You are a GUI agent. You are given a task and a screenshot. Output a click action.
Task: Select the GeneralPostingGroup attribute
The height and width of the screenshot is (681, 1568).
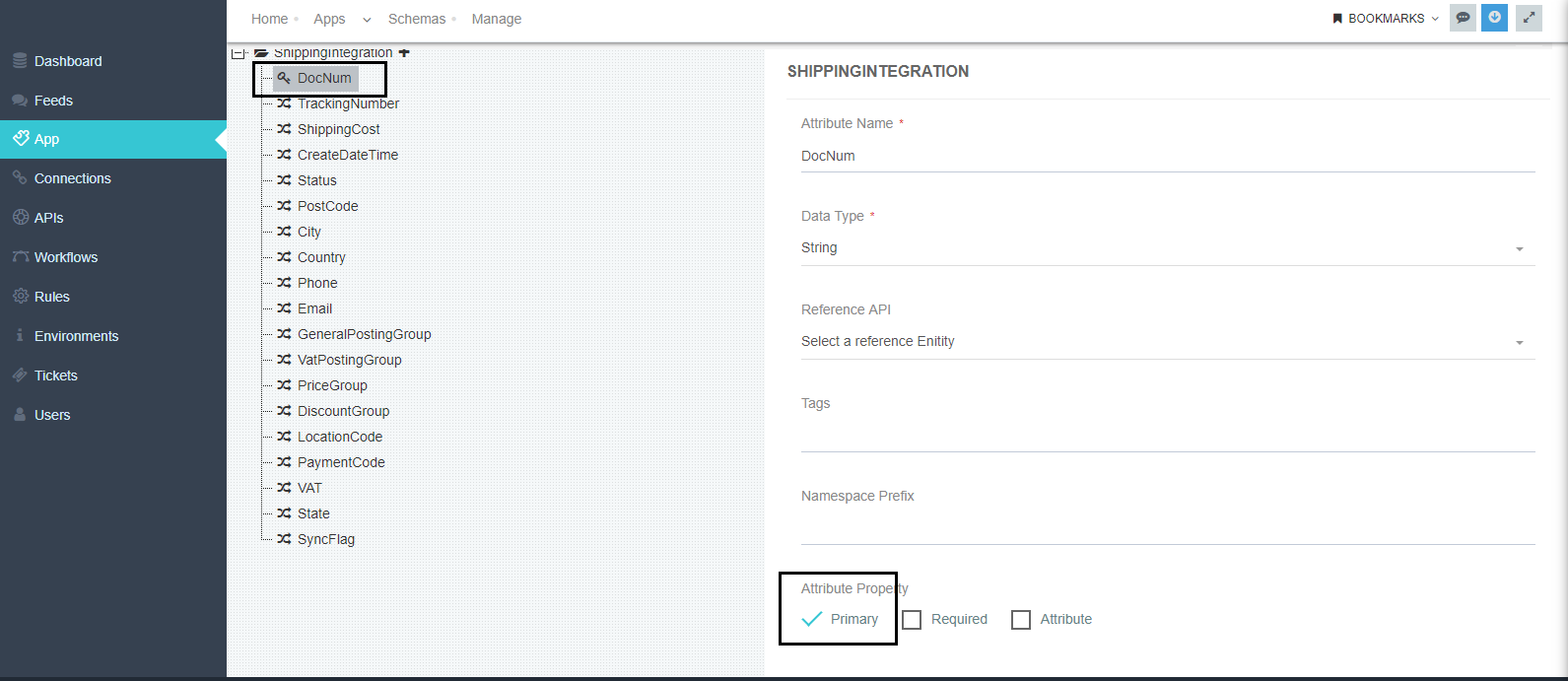coord(364,334)
